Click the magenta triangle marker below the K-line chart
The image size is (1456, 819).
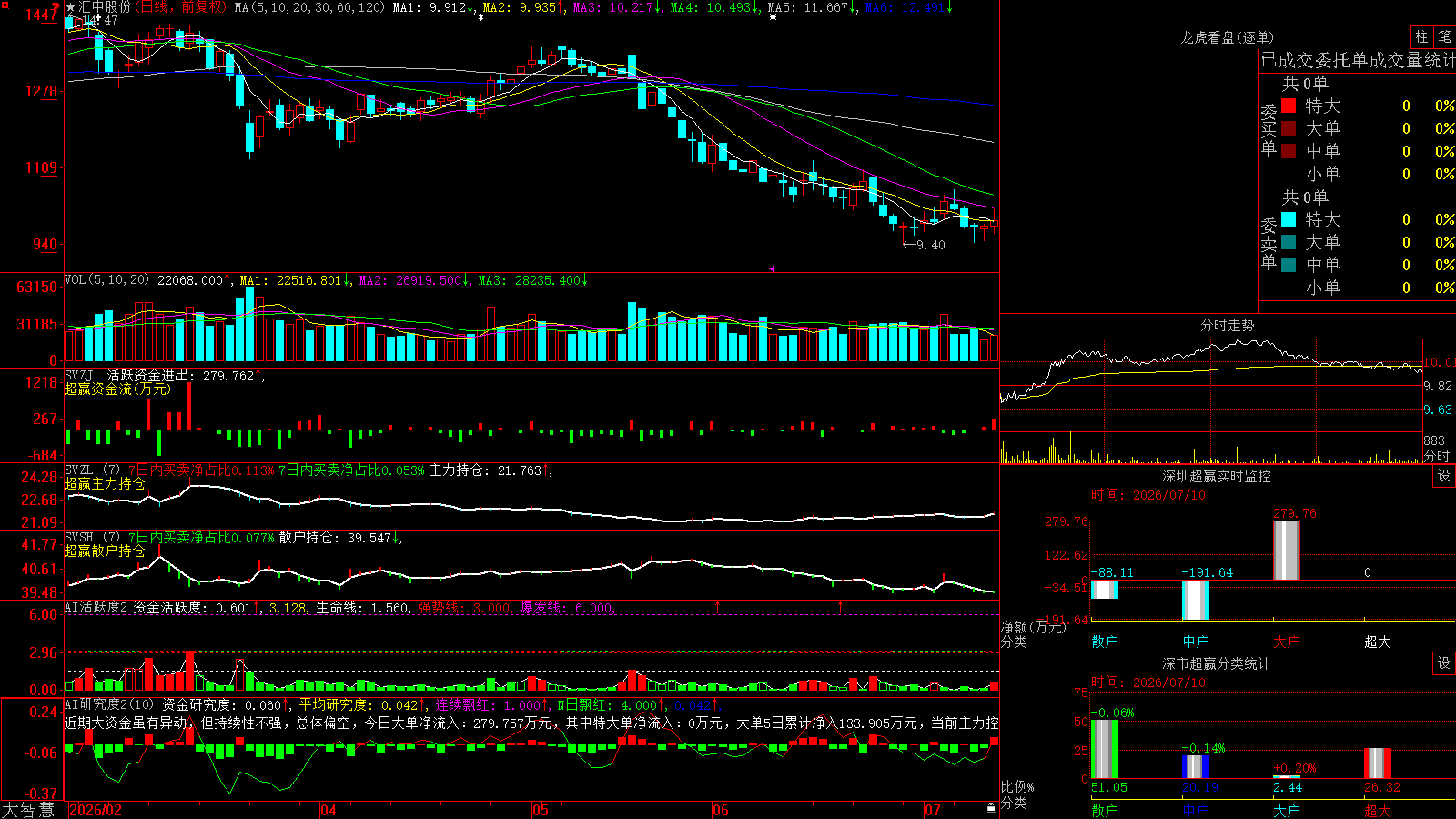point(772,268)
